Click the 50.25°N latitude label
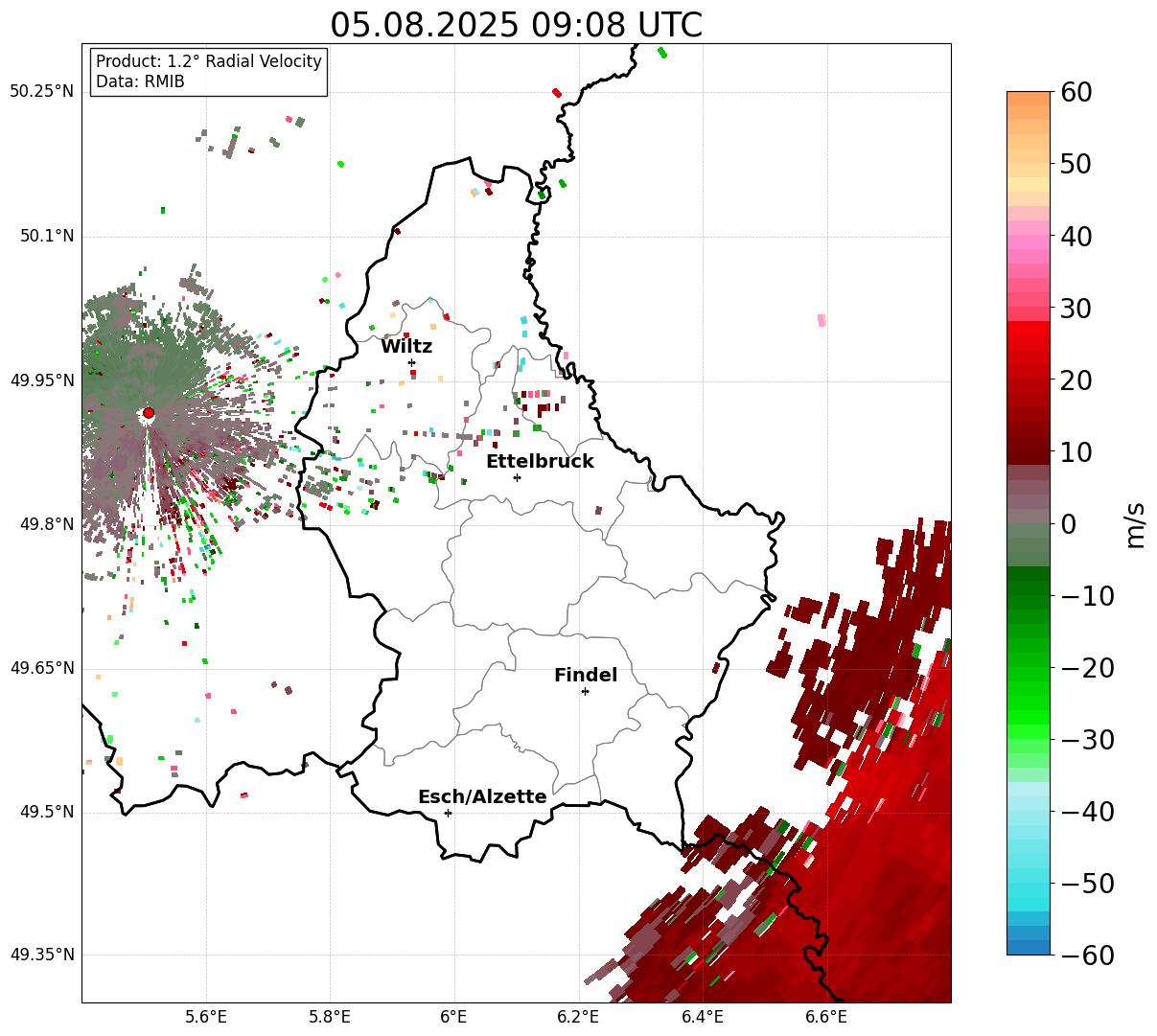 (41, 92)
